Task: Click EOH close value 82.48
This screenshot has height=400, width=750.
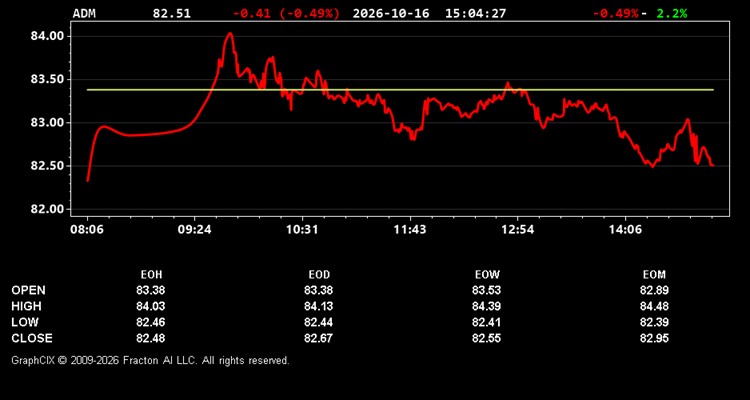Action: click(x=151, y=338)
